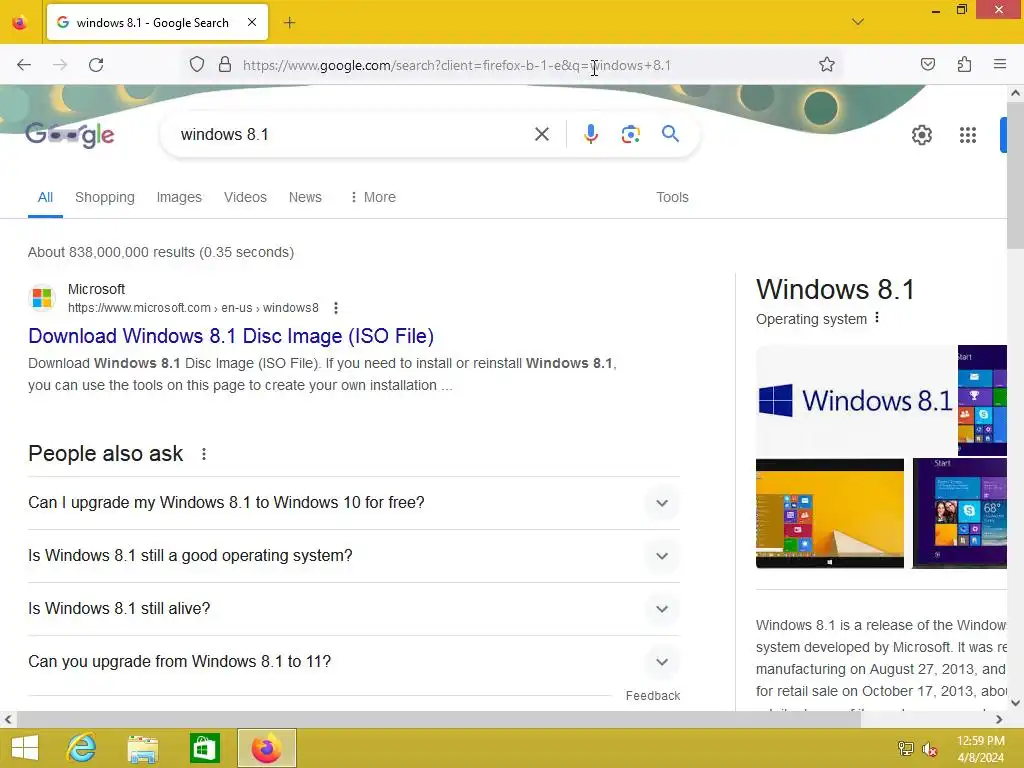Open the yellow desktop screenshot thumbnail
1024x768 pixels.
pos(829,513)
